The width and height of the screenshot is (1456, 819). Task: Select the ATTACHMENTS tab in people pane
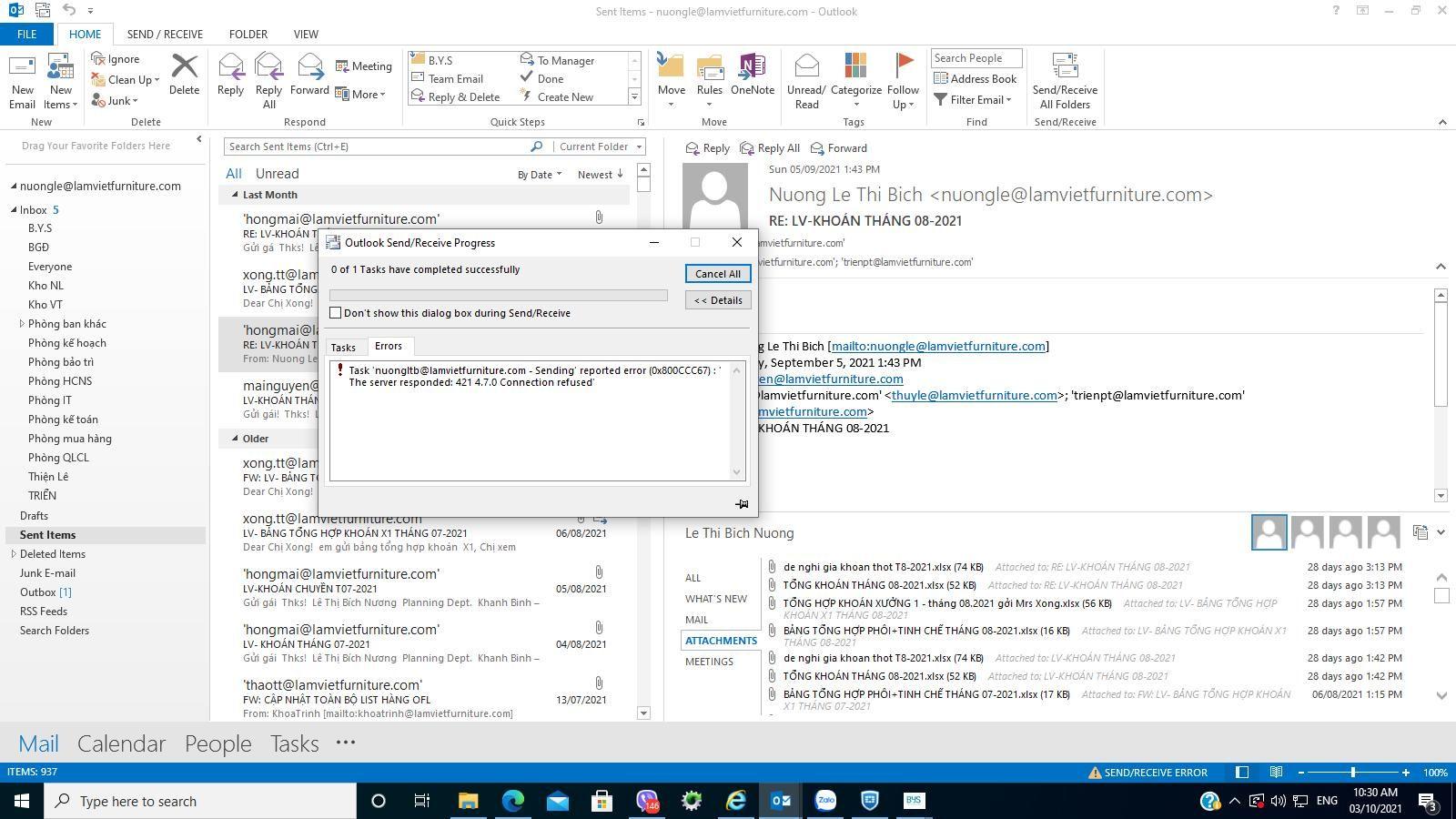pos(721,641)
